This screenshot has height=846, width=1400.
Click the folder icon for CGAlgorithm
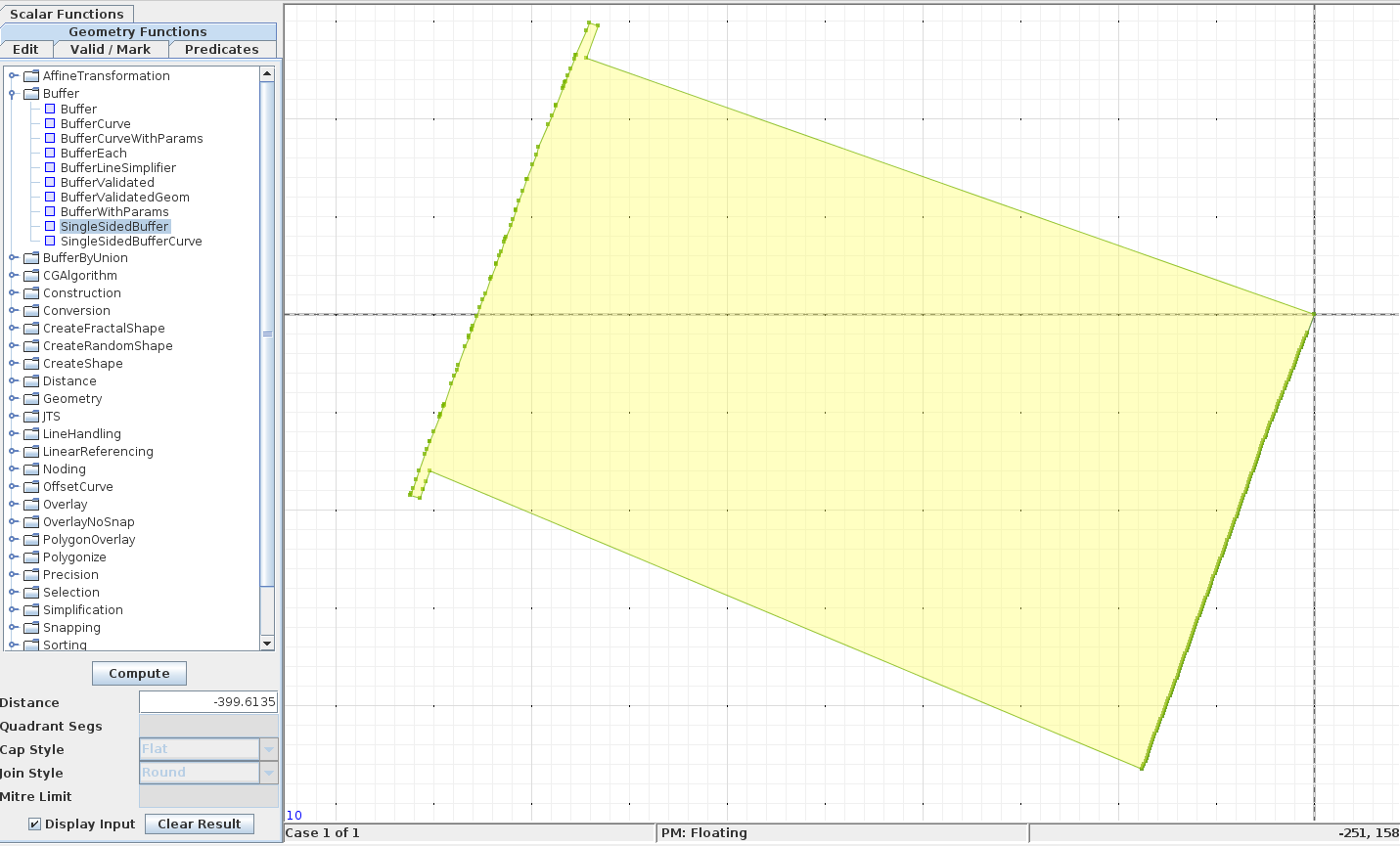(x=29, y=275)
